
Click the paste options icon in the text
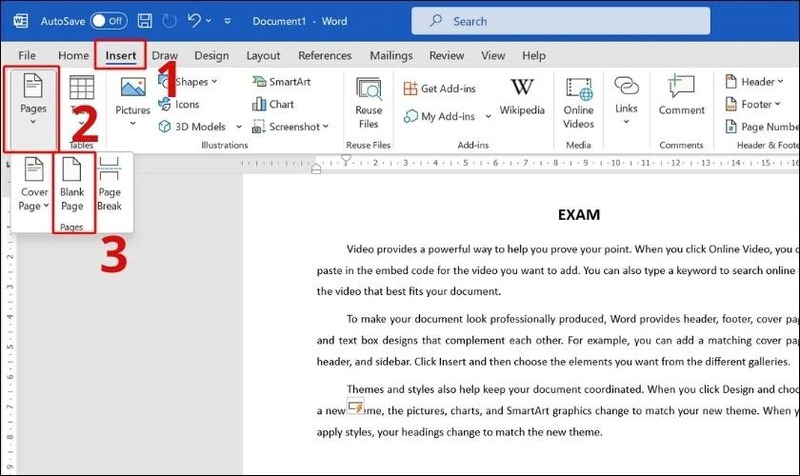pos(356,407)
